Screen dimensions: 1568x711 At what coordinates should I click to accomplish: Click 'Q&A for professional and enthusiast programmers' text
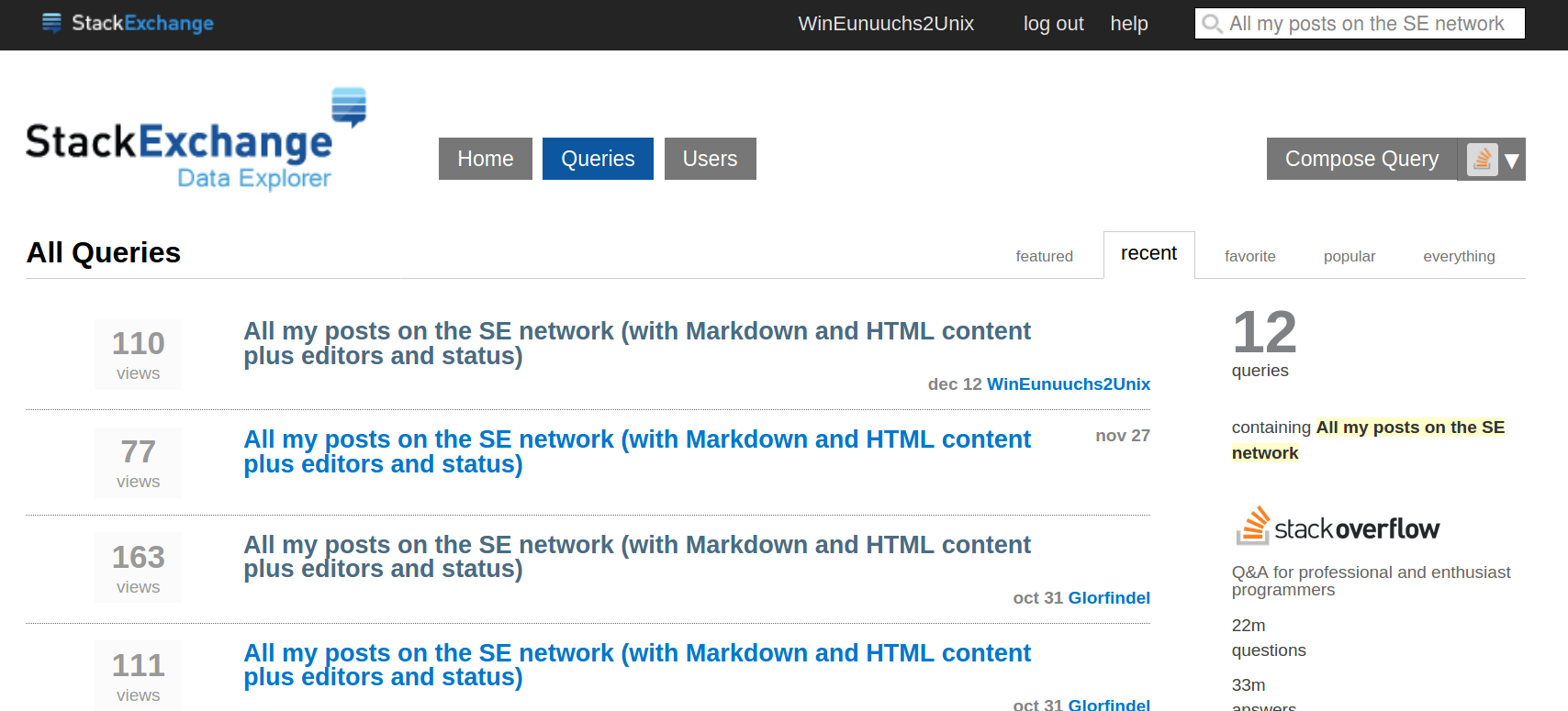(1371, 581)
